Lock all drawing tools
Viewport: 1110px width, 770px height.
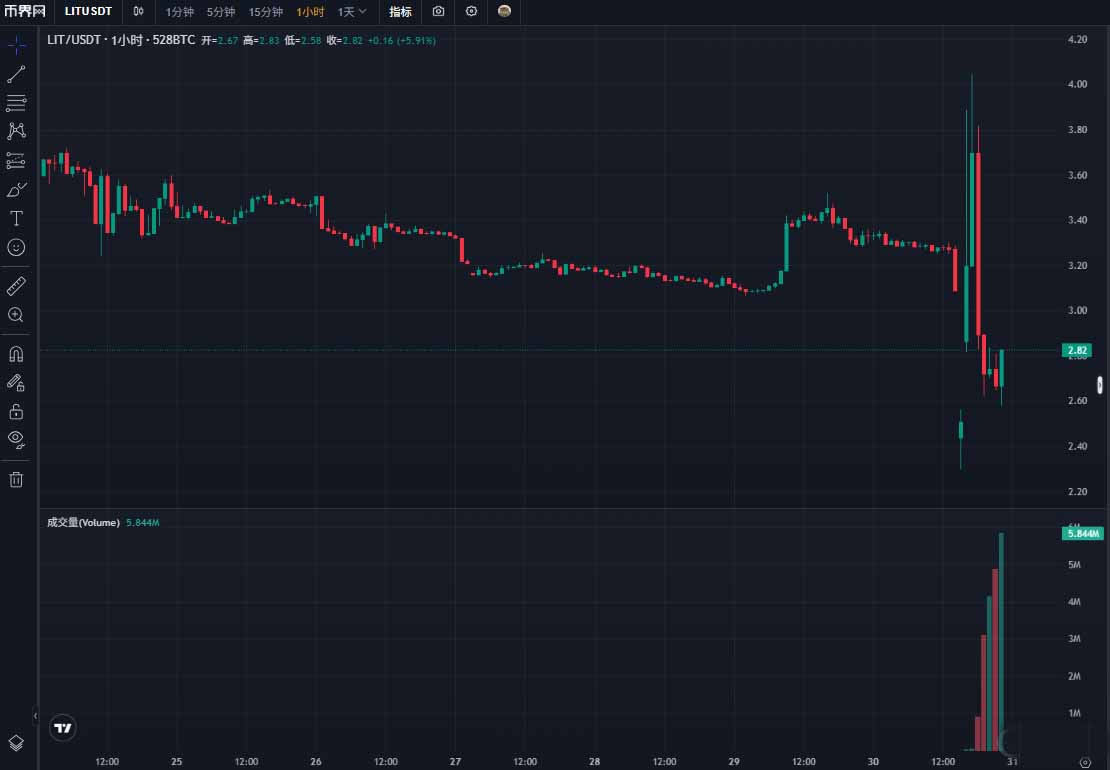[16, 411]
